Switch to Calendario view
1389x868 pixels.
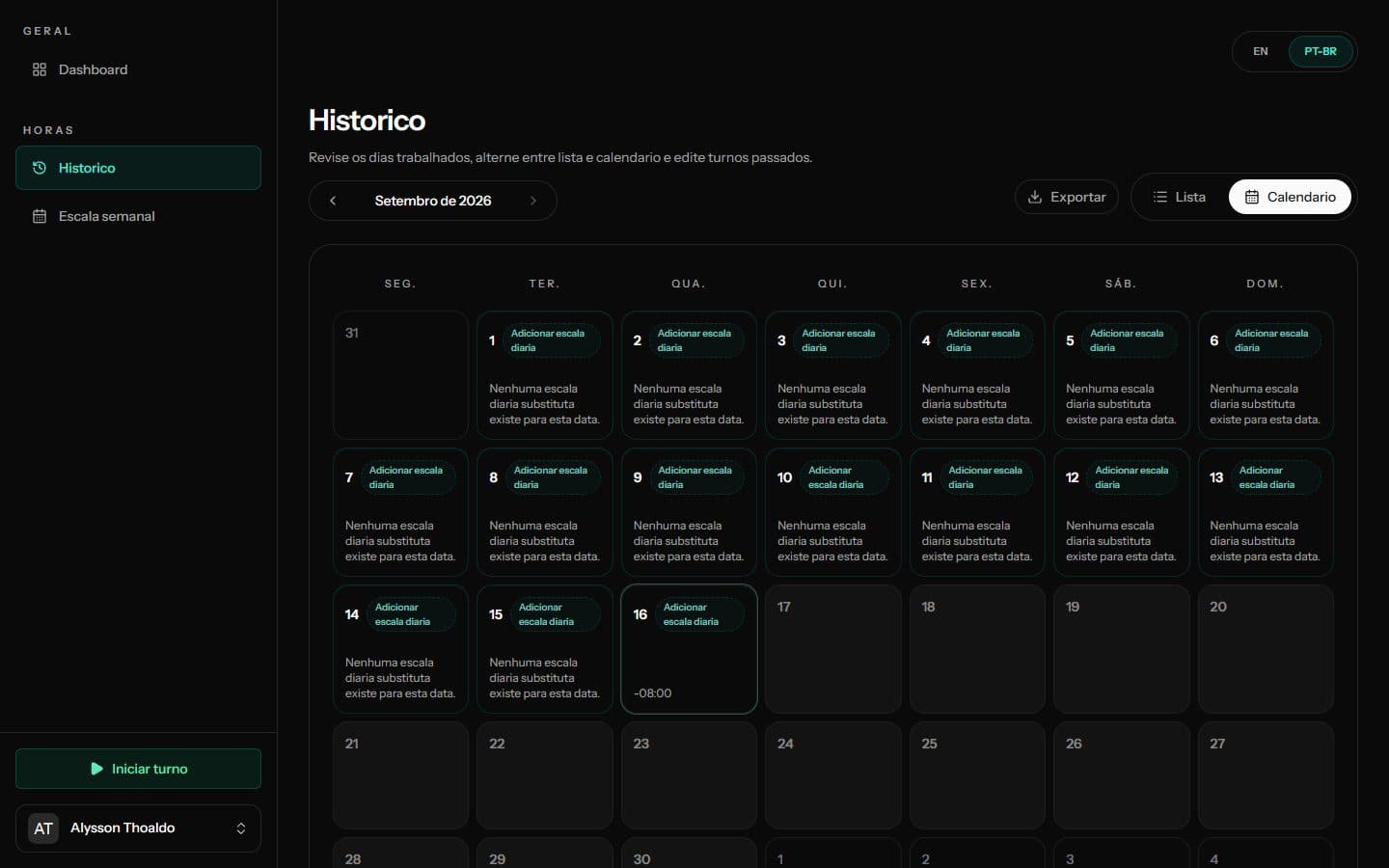pos(1290,197)
